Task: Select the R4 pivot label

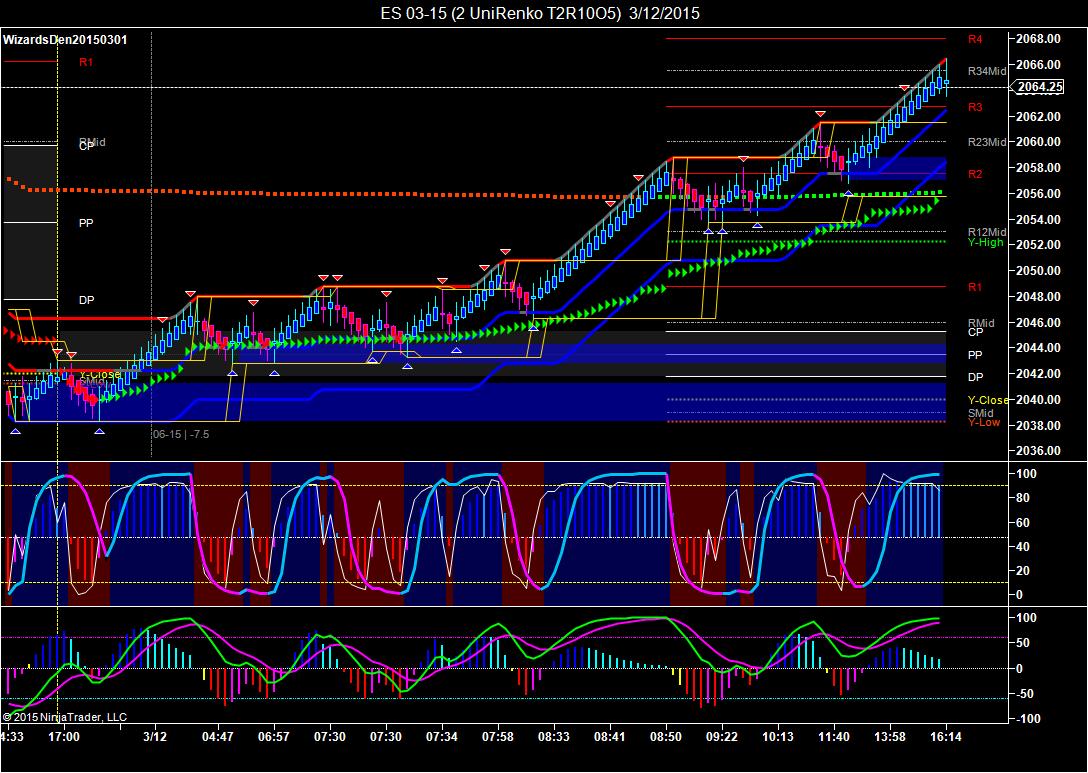Action: click(975, 40)
